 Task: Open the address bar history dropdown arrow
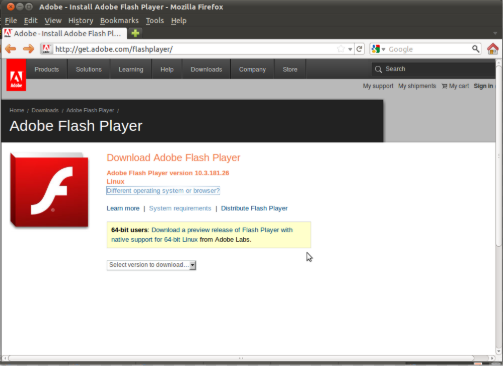point(350,49)
